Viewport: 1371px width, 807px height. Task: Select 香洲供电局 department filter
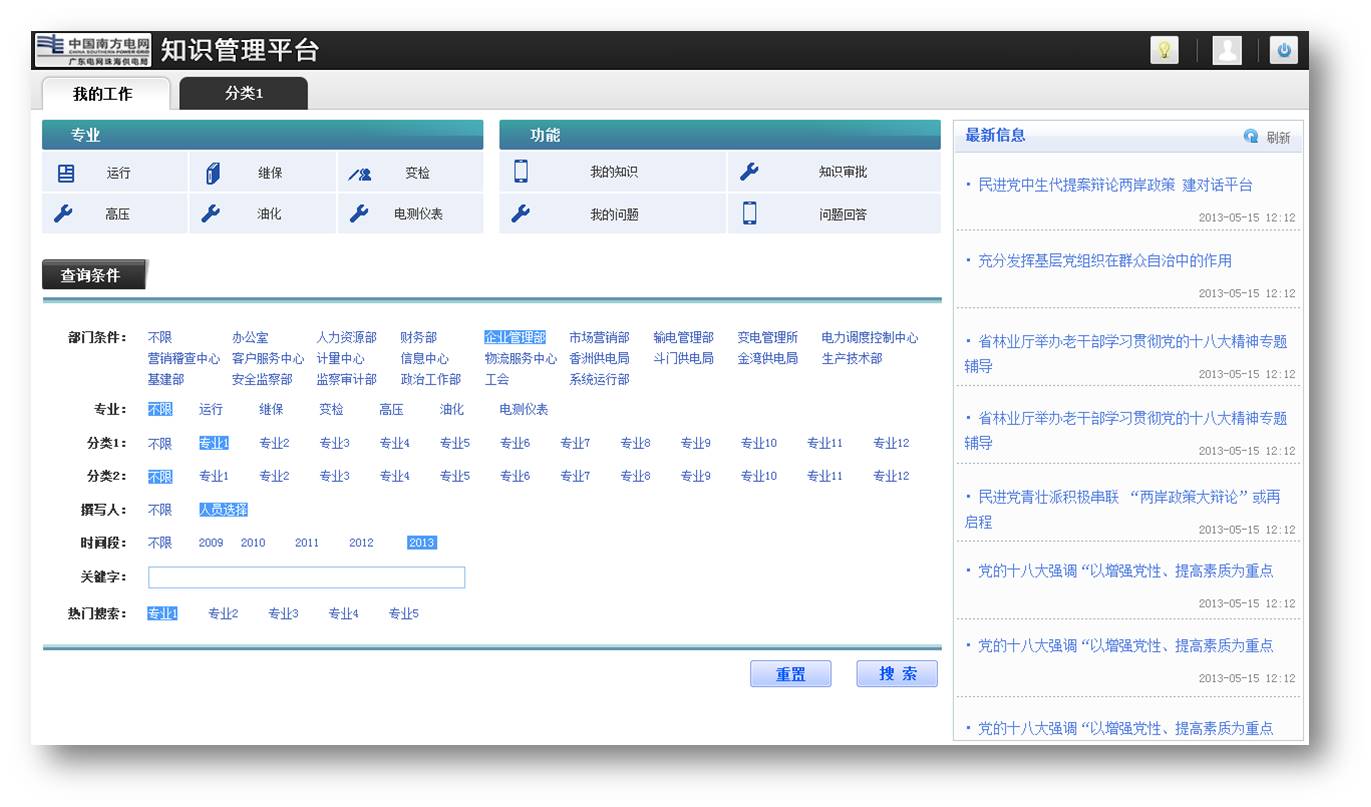pos(600,358)
